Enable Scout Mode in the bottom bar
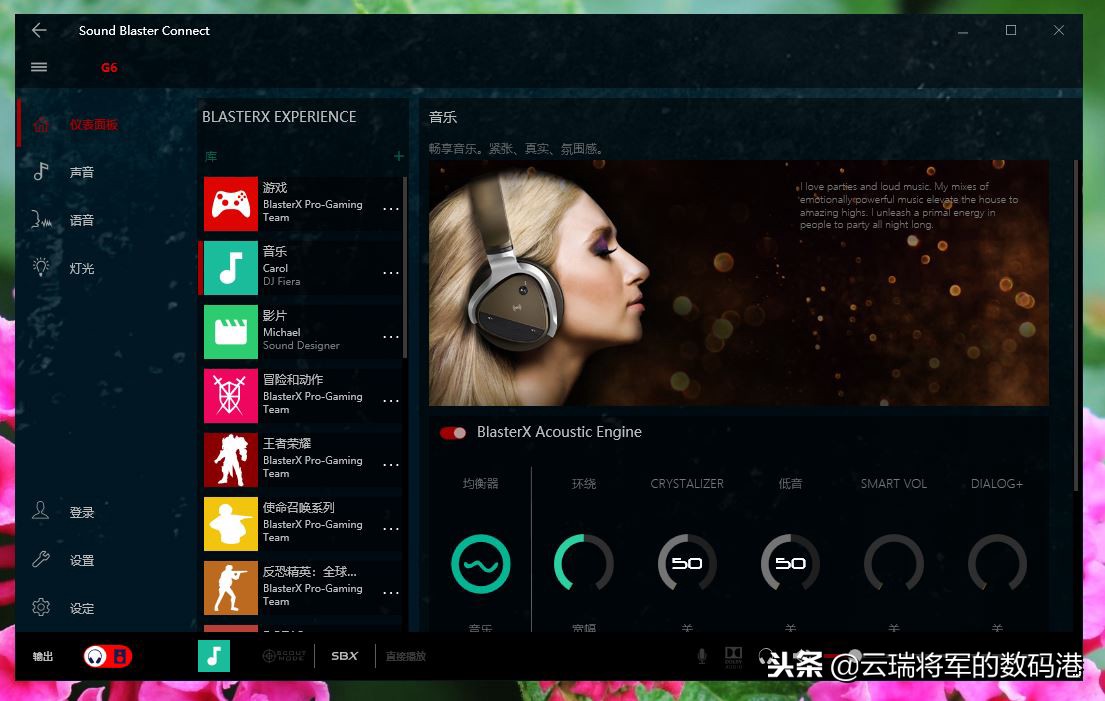The height and width of the screenshot is (701, 1105). click(x=283, y=656)
